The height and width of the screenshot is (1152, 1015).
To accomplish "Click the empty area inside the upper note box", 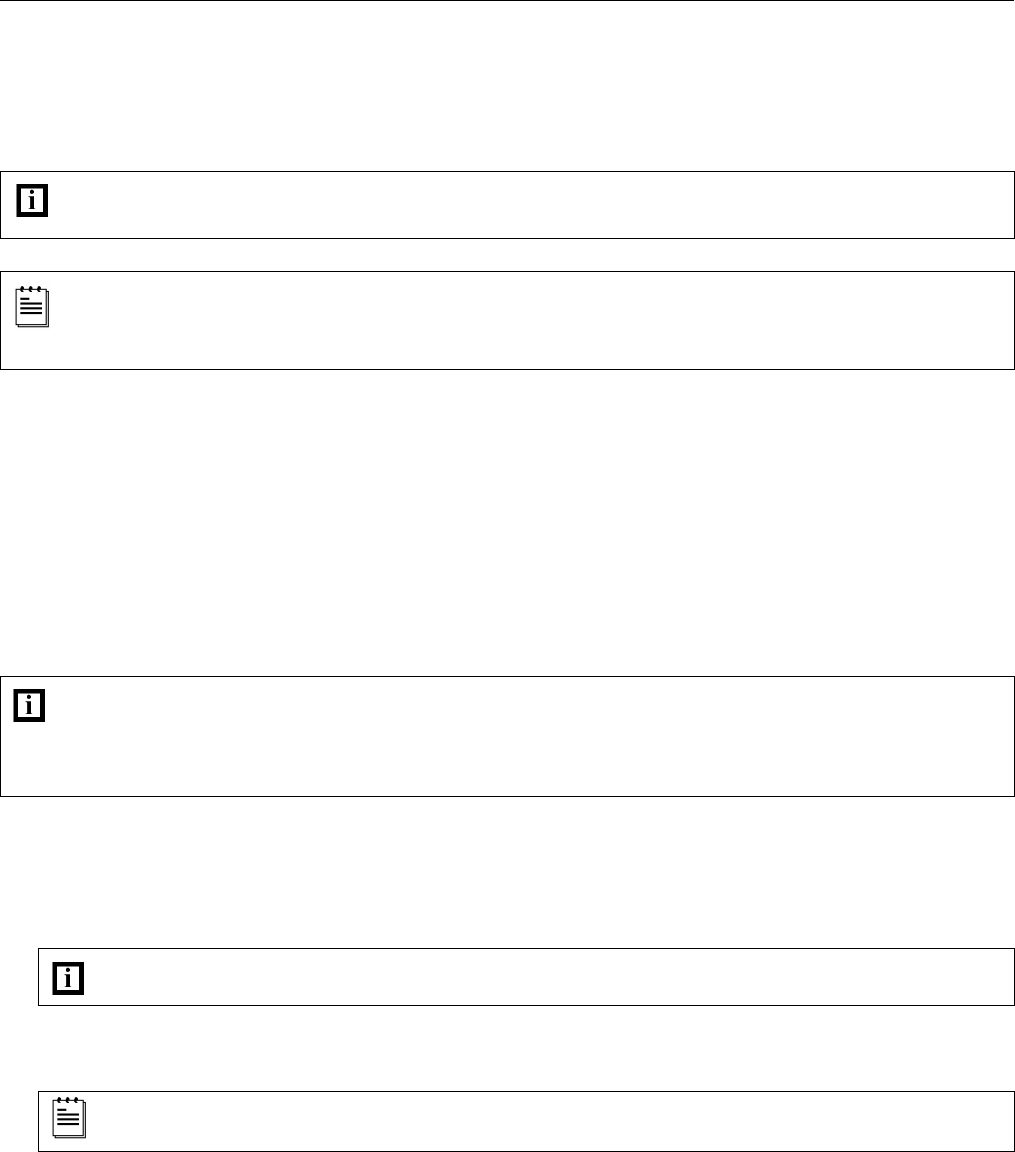I will pyautogui.click(x=500, y=320).
